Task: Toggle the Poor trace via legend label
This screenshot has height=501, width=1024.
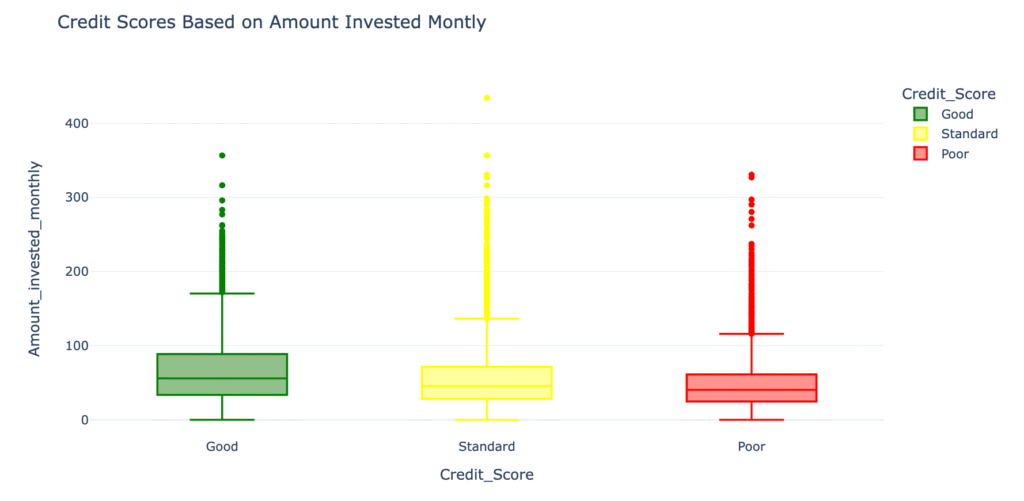Action: click(955, 154)
